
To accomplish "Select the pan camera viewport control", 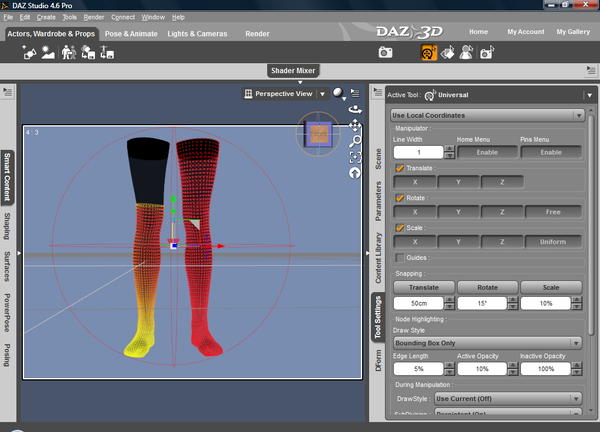I will (x=355, y=125).
